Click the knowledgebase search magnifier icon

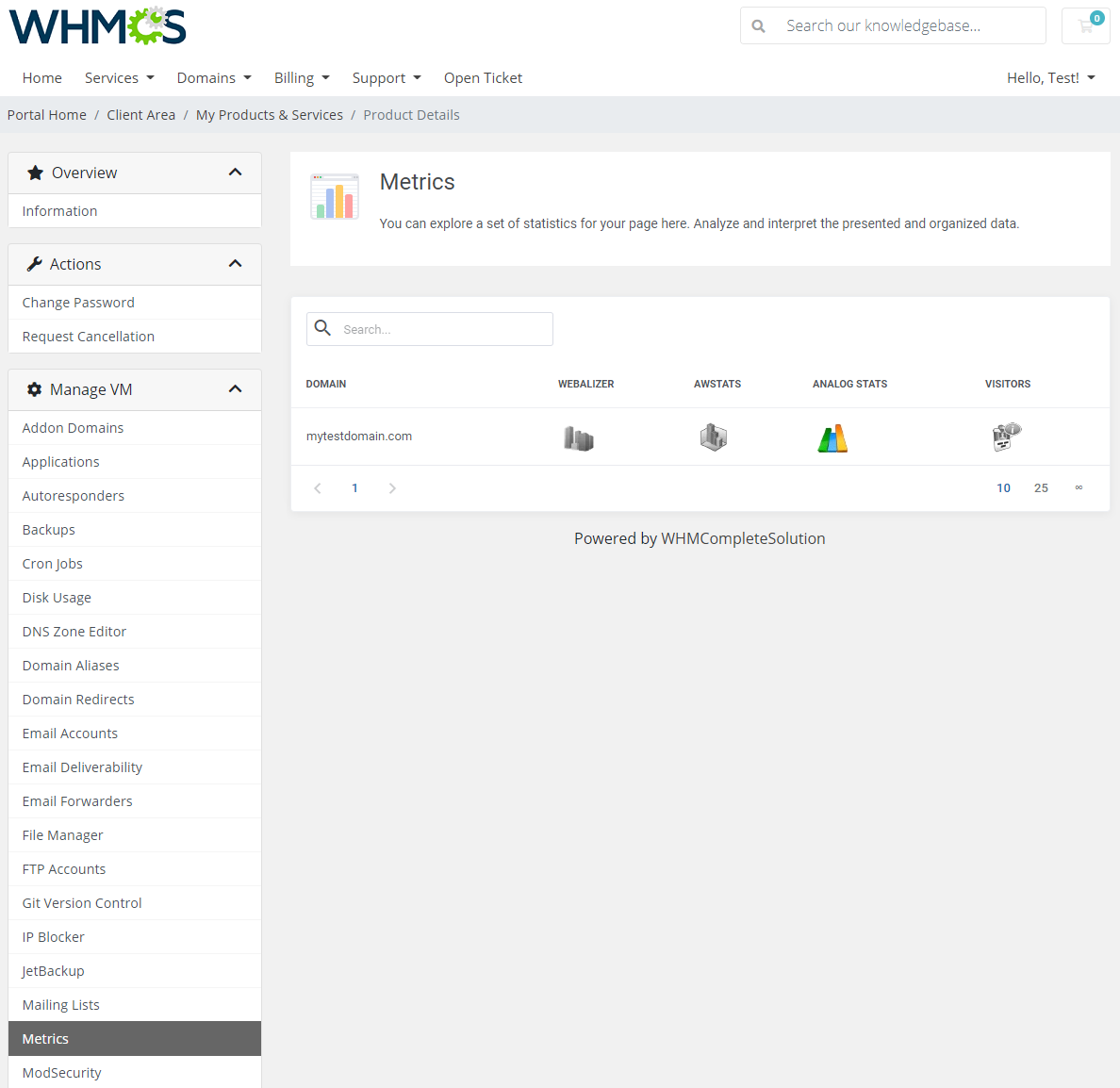click(x=759, y=25)
